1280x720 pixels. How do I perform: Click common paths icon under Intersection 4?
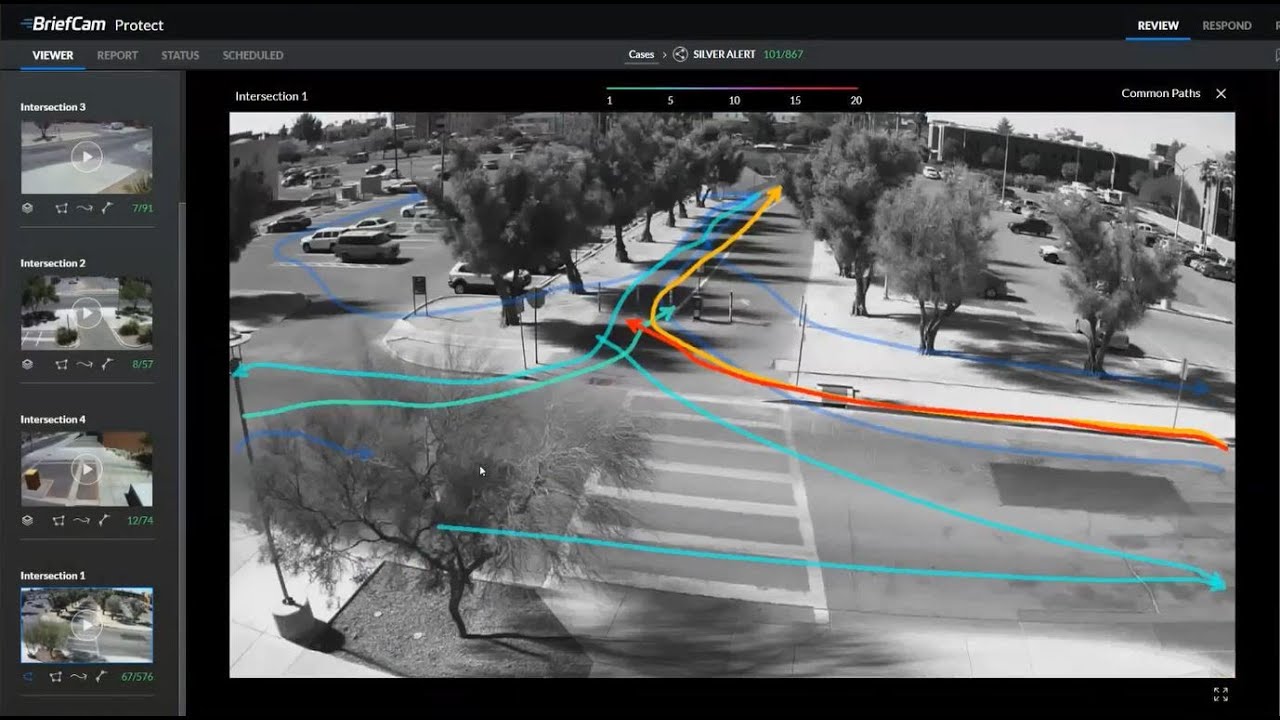click(105, 520)
